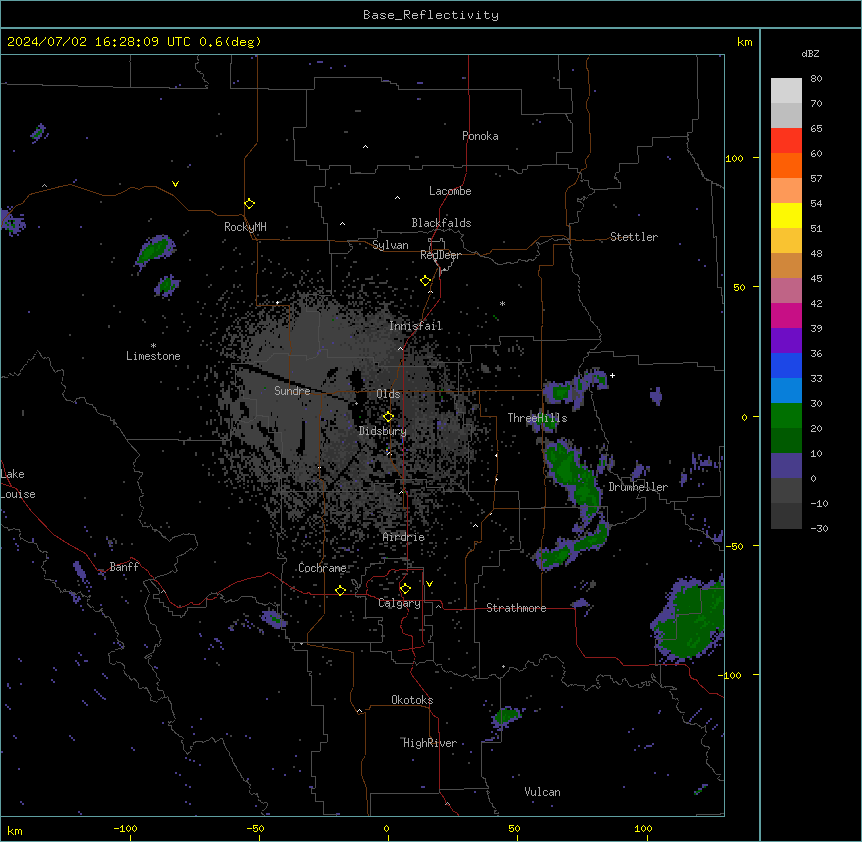Click the Didsbury label
The width and height of the screenshot is (862, 842).
[x=383, y=431]
